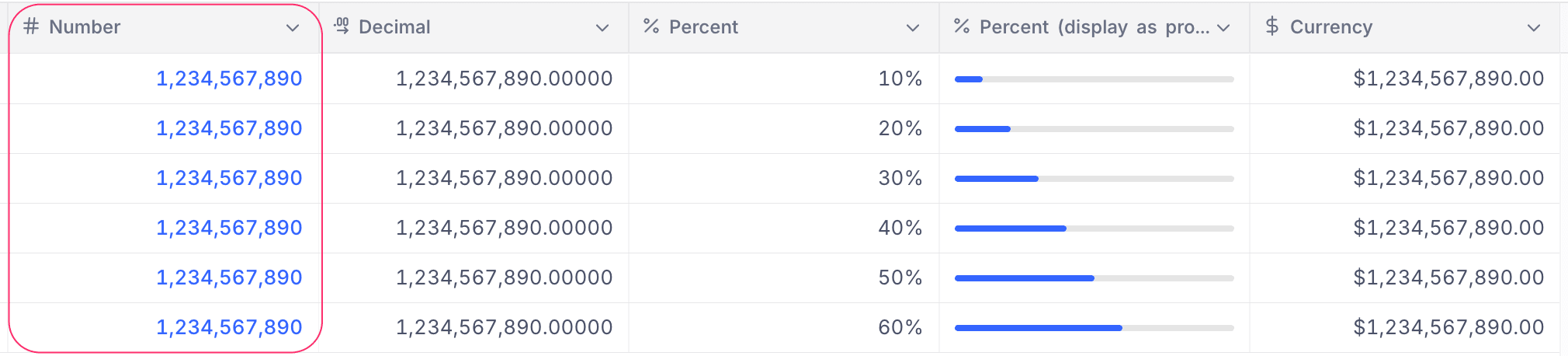The width and height of the screenshot is (1568, 356).
Task: Click the decimal type icon in header
Action: [341, 27]
